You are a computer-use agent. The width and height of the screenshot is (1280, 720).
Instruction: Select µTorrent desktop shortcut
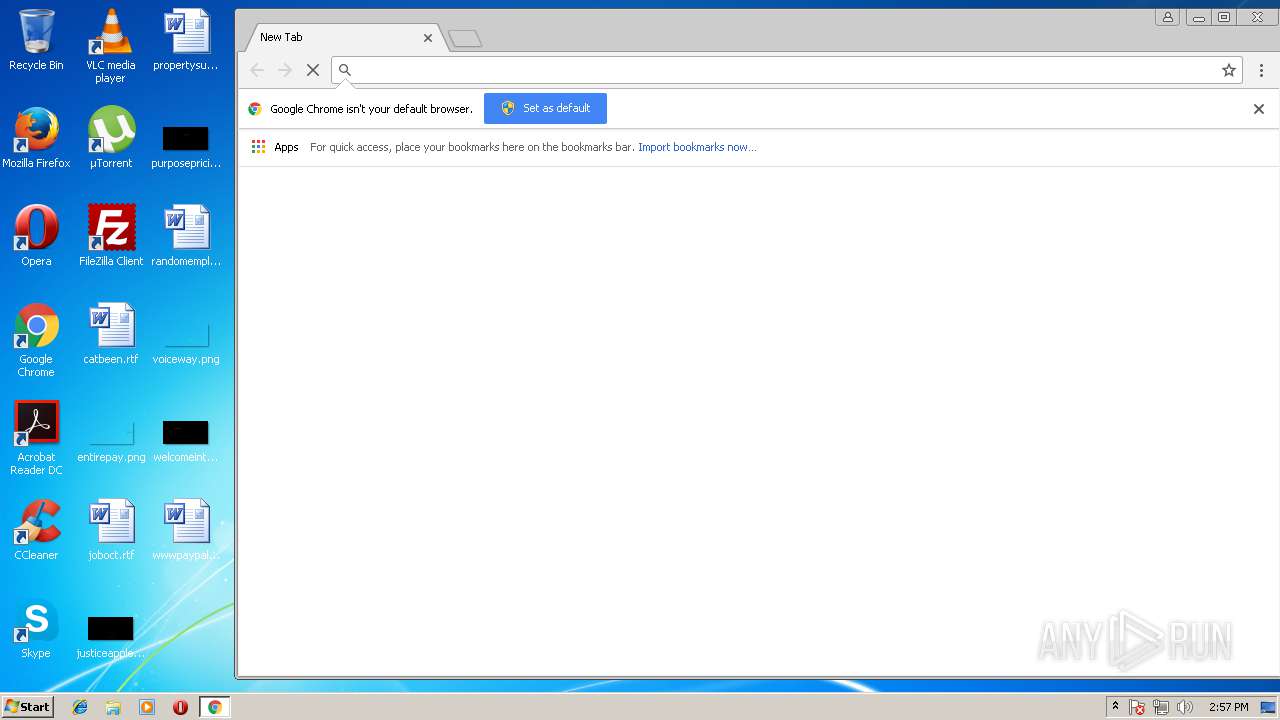(111, 138)
